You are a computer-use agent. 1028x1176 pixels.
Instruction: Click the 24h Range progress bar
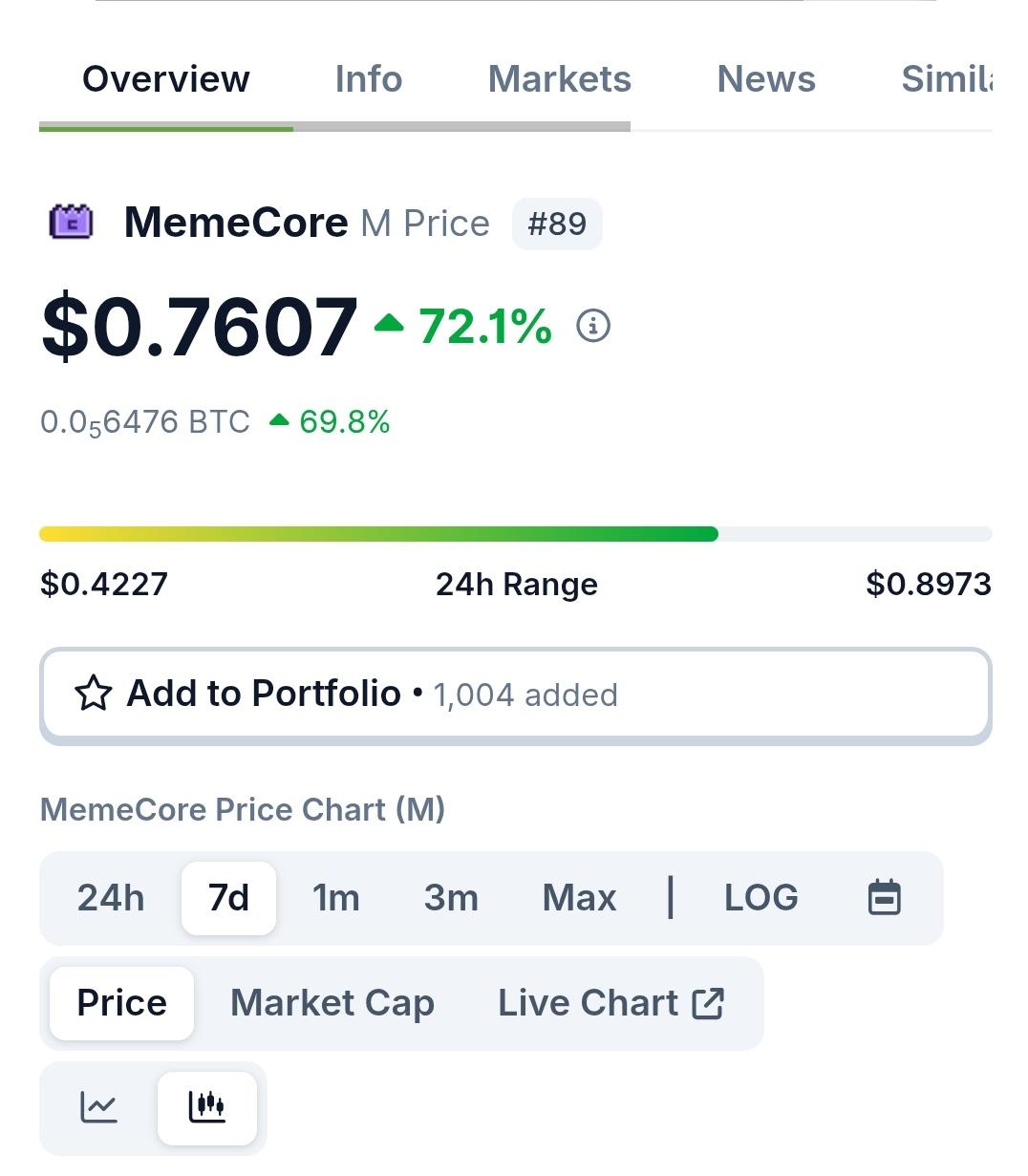point(516,534)
